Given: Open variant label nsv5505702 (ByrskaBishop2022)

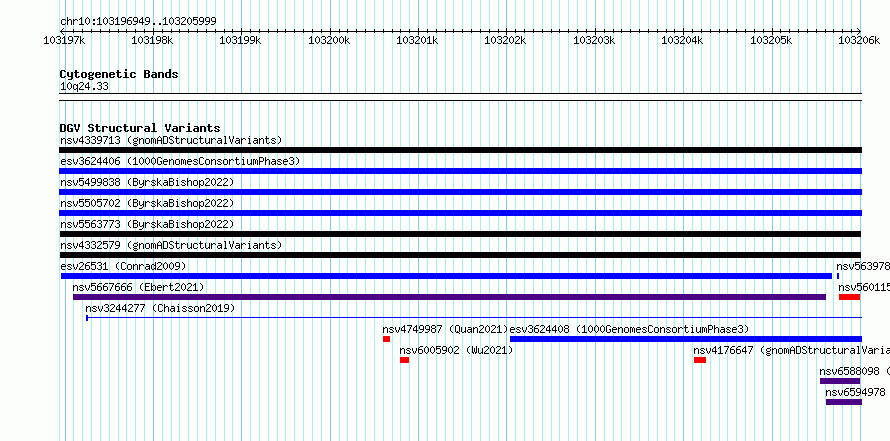Looking at the screenshot, I should coord(147,203).
